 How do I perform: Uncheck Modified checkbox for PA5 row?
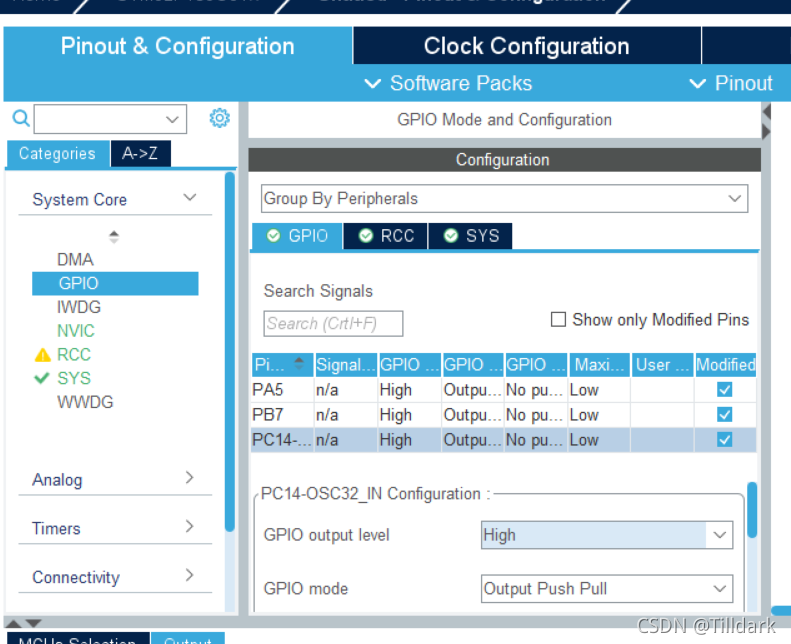click(x=725, y=390)
